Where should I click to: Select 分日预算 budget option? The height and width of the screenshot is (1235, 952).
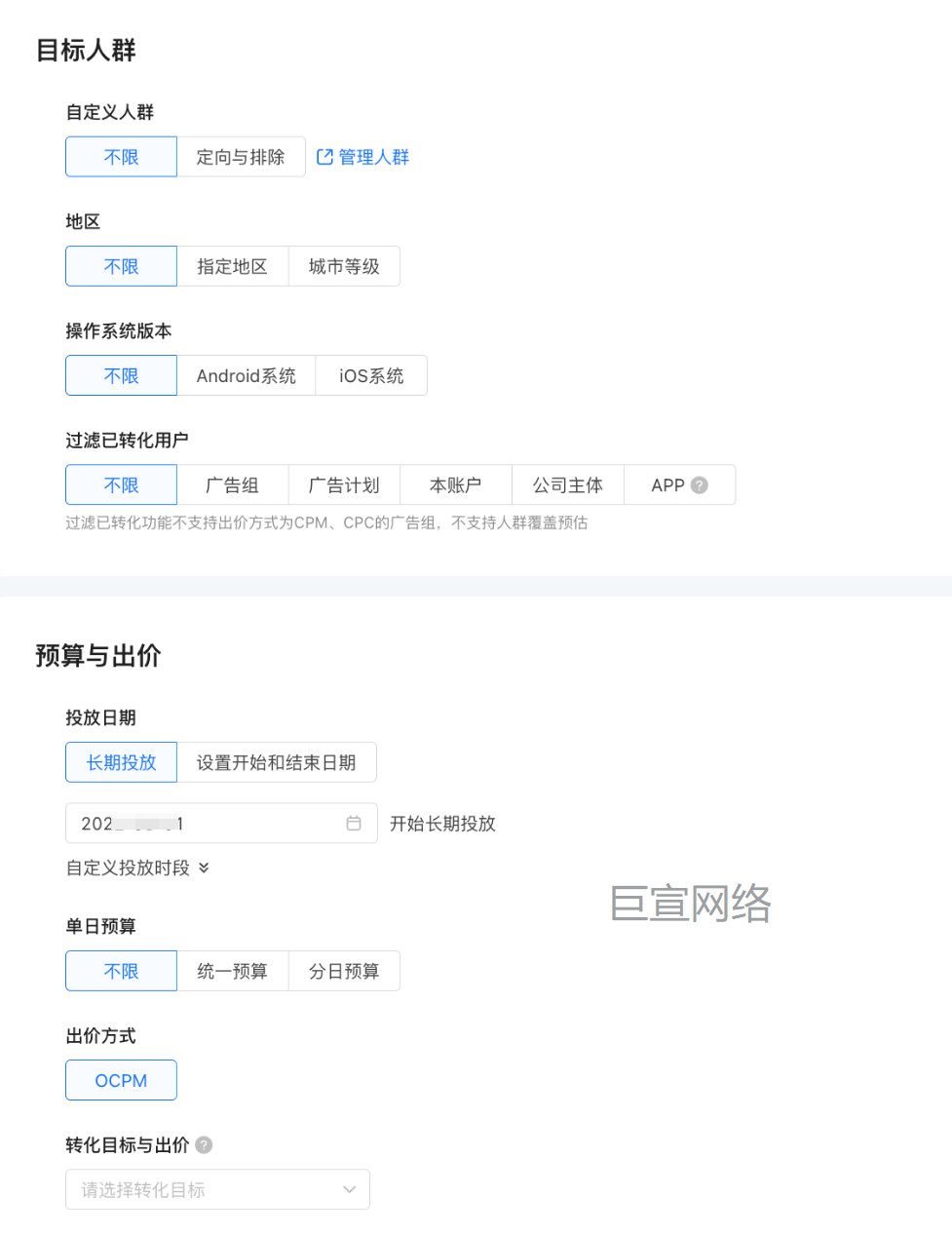344,971
